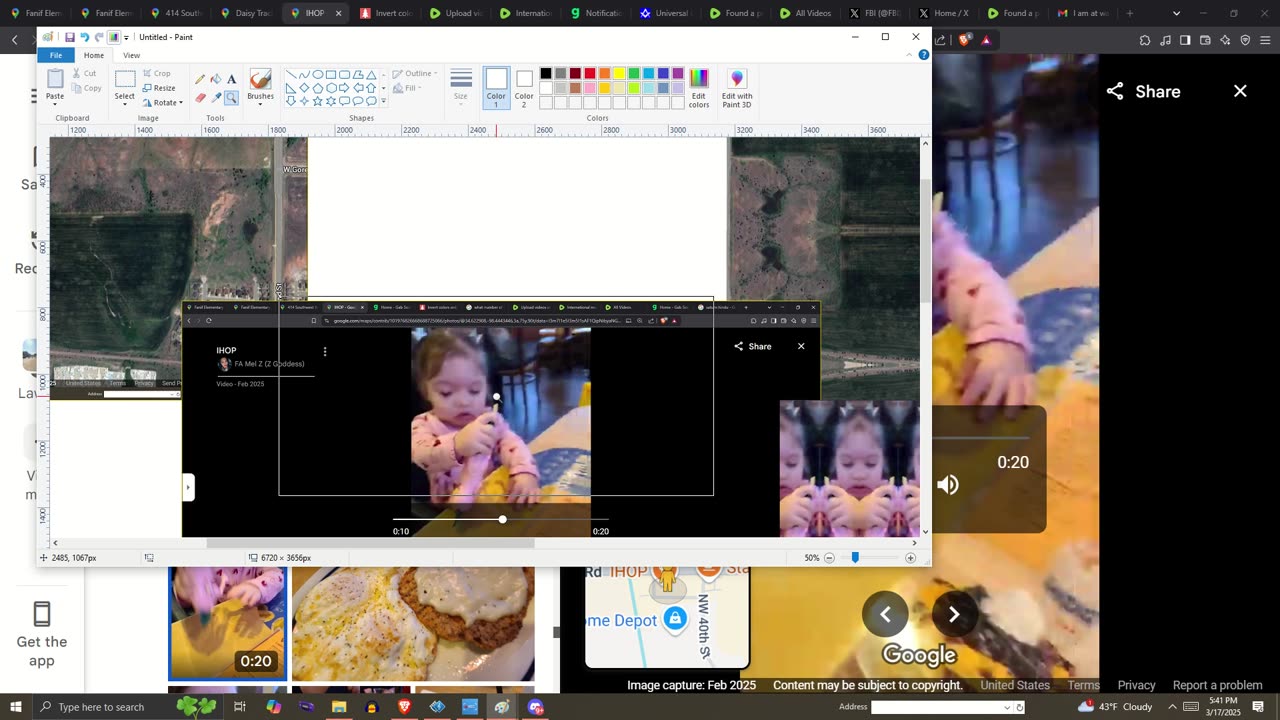
Task: Click the Save icon in Paint title bar
Action: click(x=69, y=37)
